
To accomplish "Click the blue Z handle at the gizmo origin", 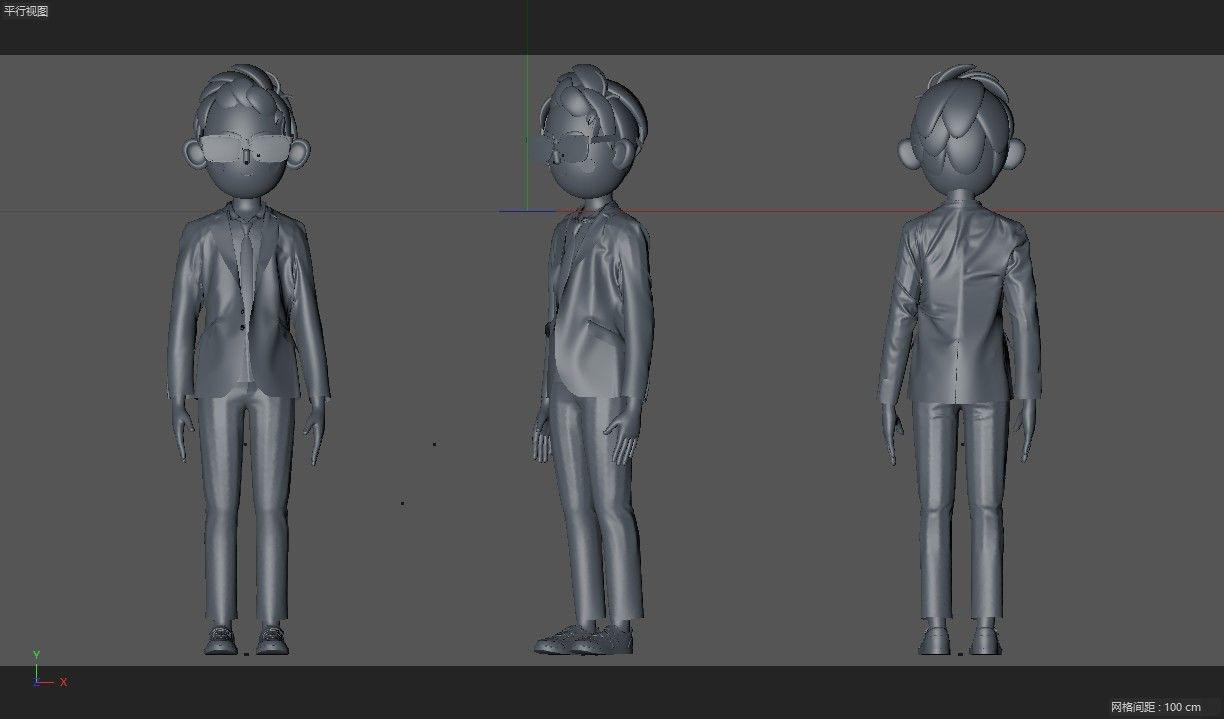I will point(36,684).
